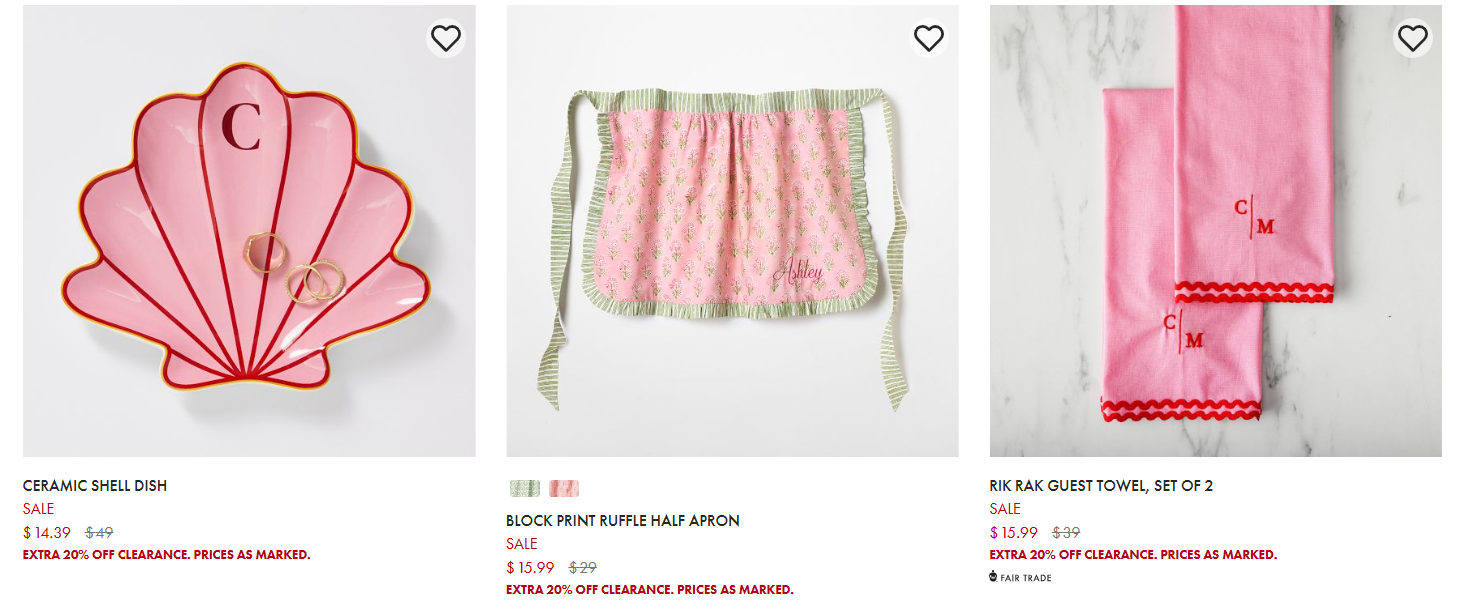Open Rik Rak Guest Towel, Set of 2 link
The image size is (1460, 600).
pyautogui.click(x=1101, y=486)
